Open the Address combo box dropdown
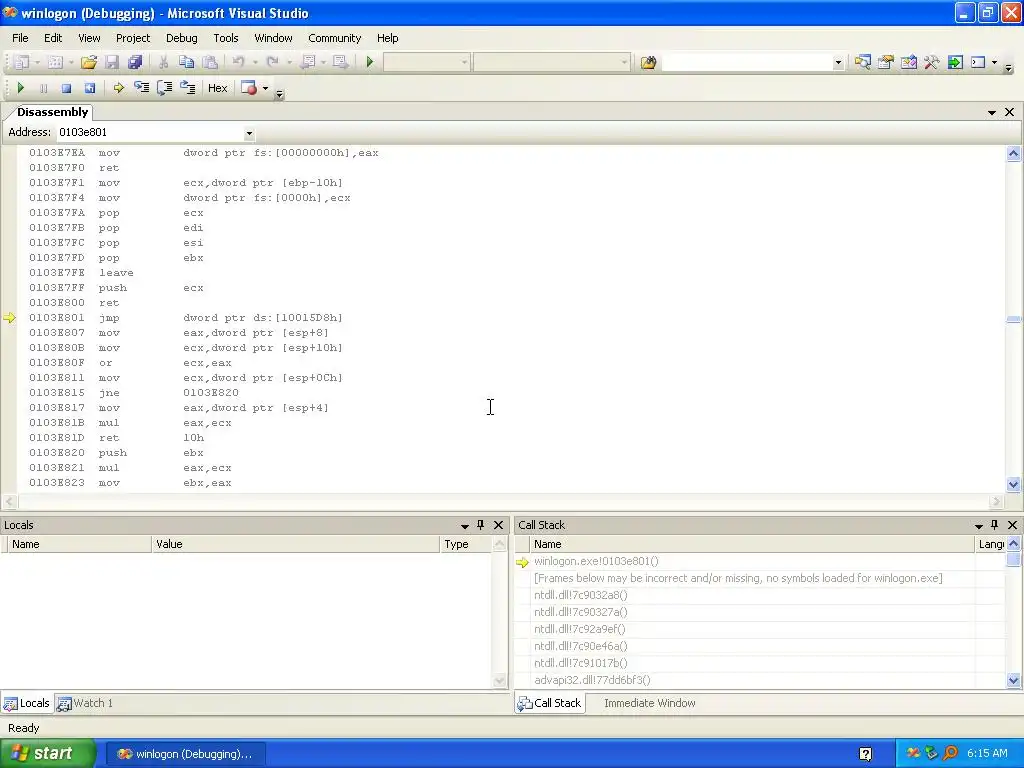The height and width of the screenshot is (768, 1024). [249, 133]
